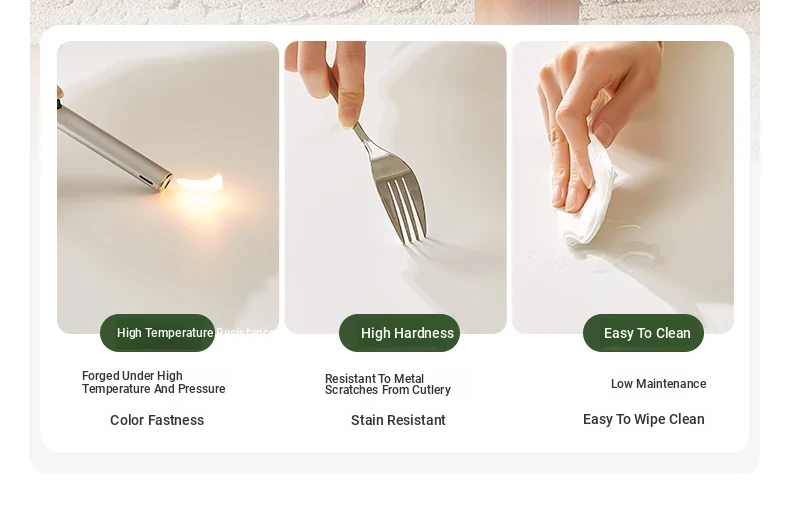Viewport: 790px width, 529px height.
Task: Click the flame on the lighter tip
Action: pyautogui.click(x=201, y=183)
